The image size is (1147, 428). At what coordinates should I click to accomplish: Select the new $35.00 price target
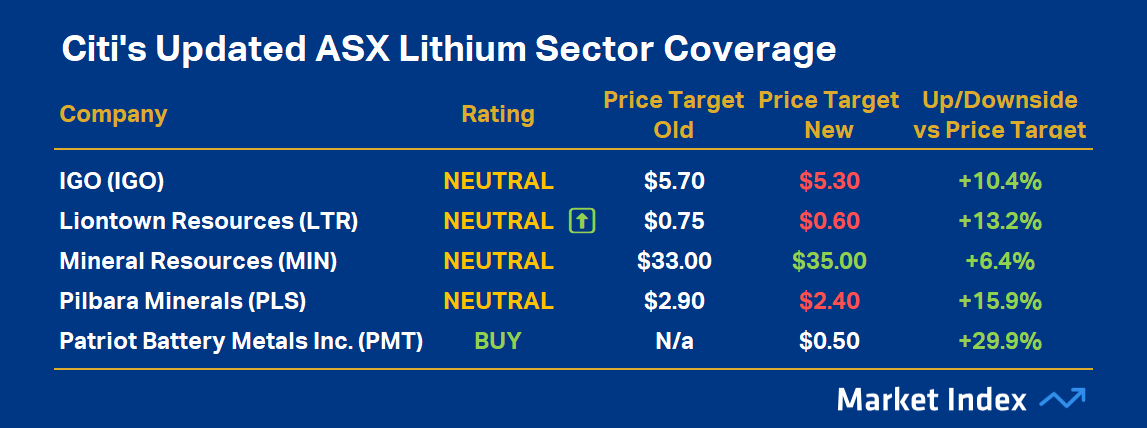pyautogui.click(x=829, y=261)
